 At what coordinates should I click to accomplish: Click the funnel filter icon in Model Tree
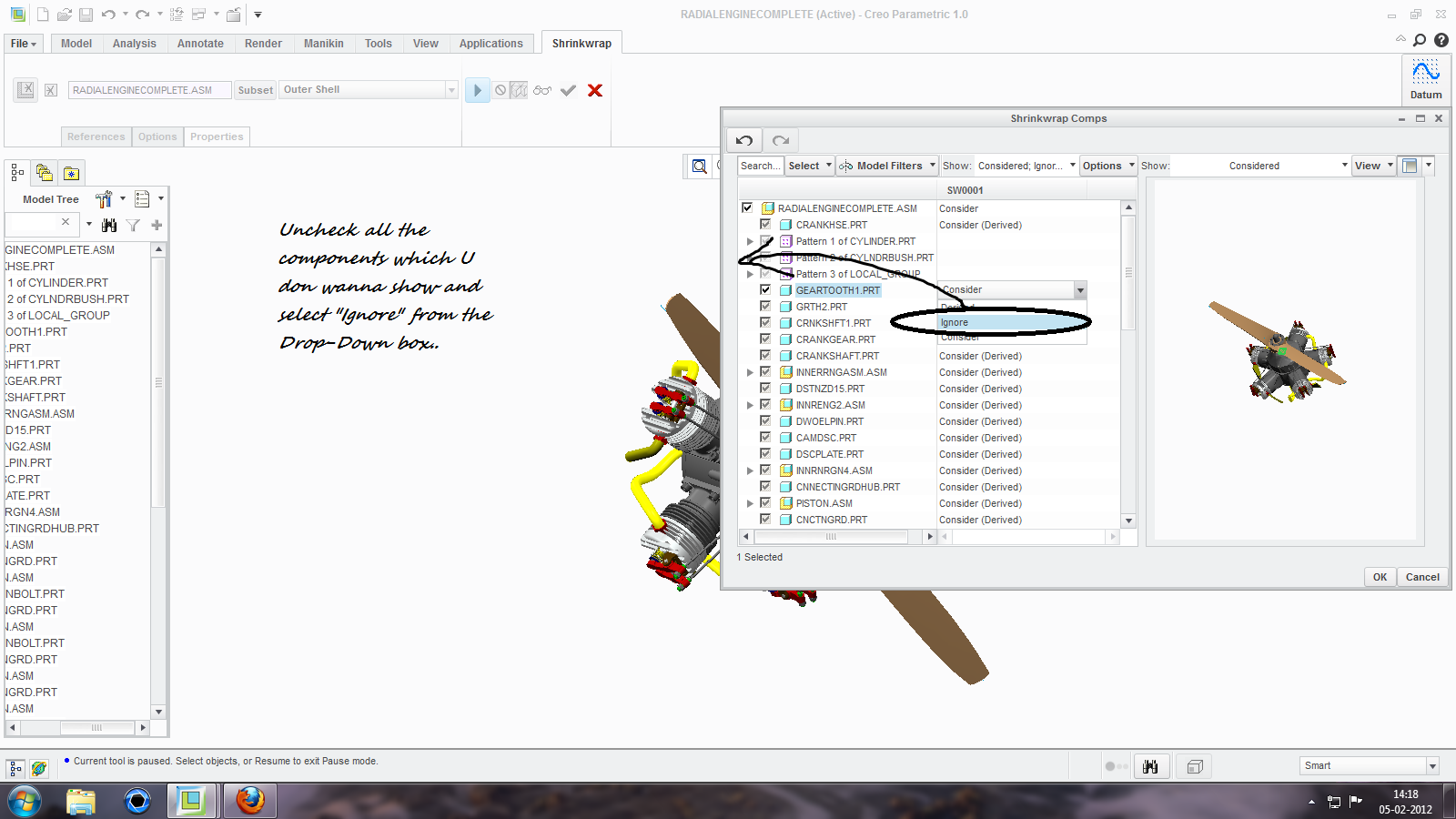133,225
